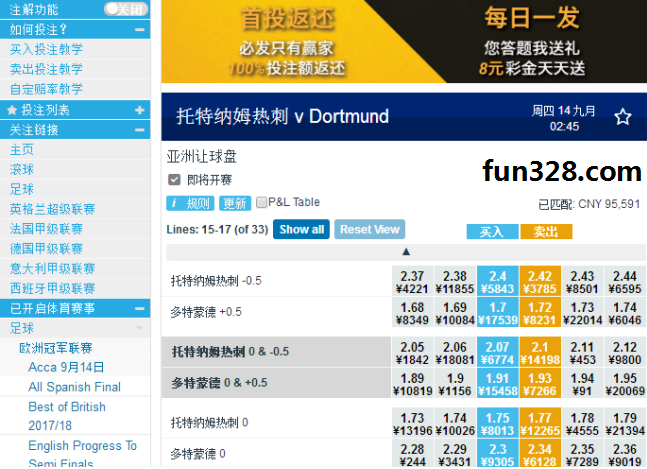Select 2.44 odds for 托特纳姆热刺 -0.5

(x=625, y=282)
